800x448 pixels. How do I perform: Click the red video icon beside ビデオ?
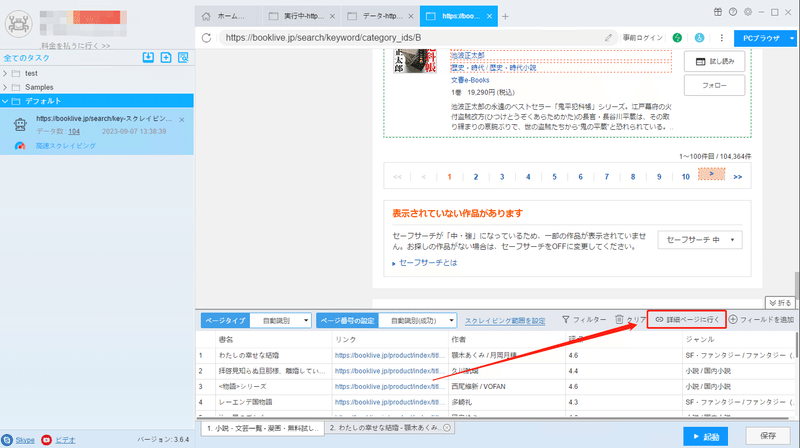pyautogui.click(x=46, y=440)
